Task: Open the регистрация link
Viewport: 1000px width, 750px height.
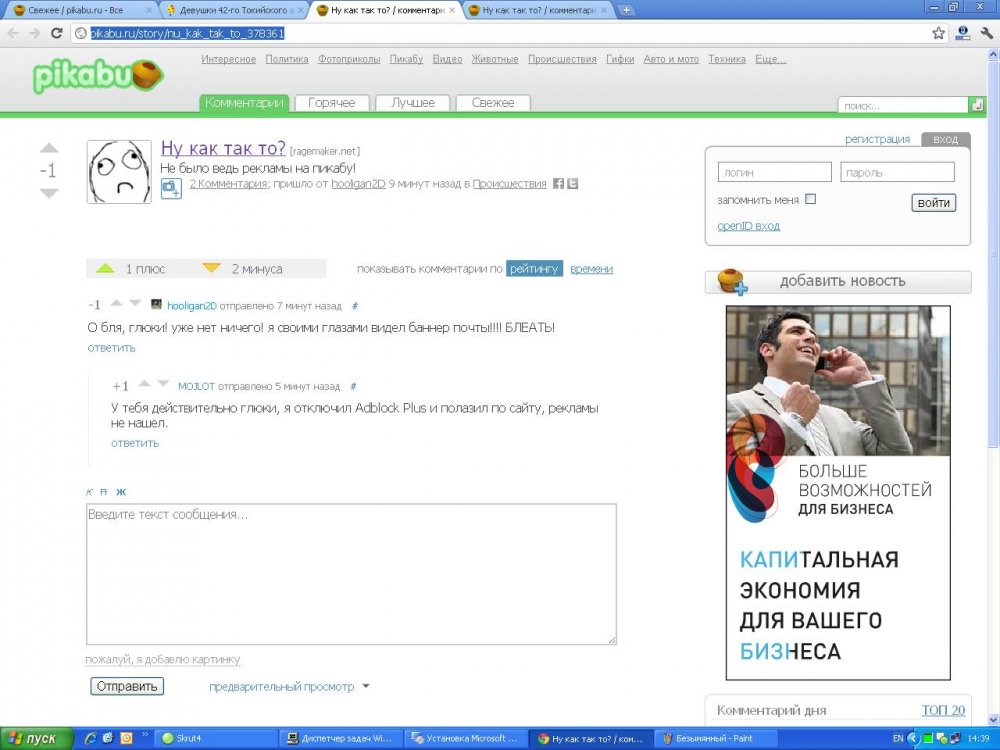Action: [x=878, y=139]
